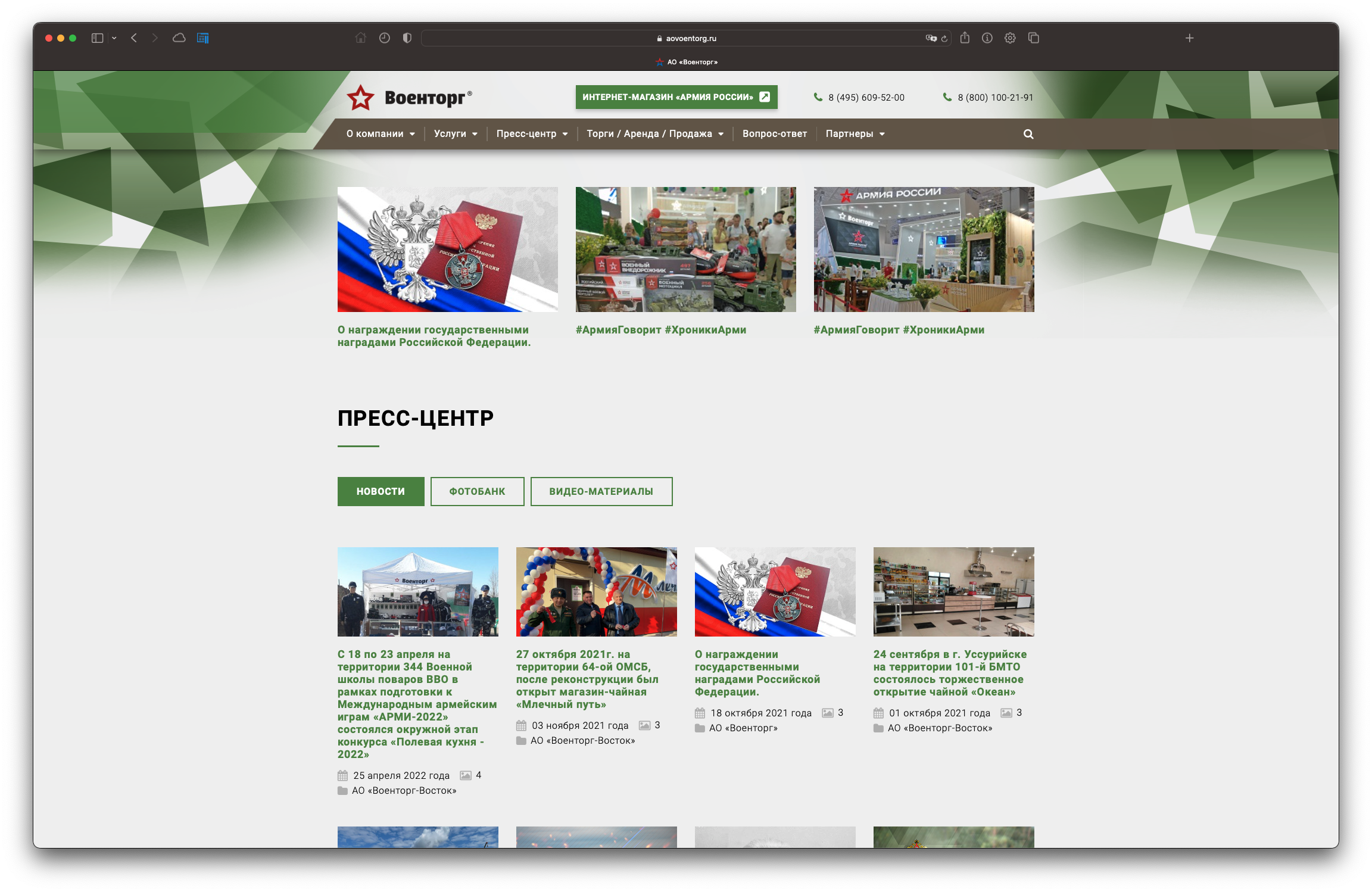1372x892 pixels.
Task: Click the date 03 ноября 2021 года
Action: click(580, 725)
